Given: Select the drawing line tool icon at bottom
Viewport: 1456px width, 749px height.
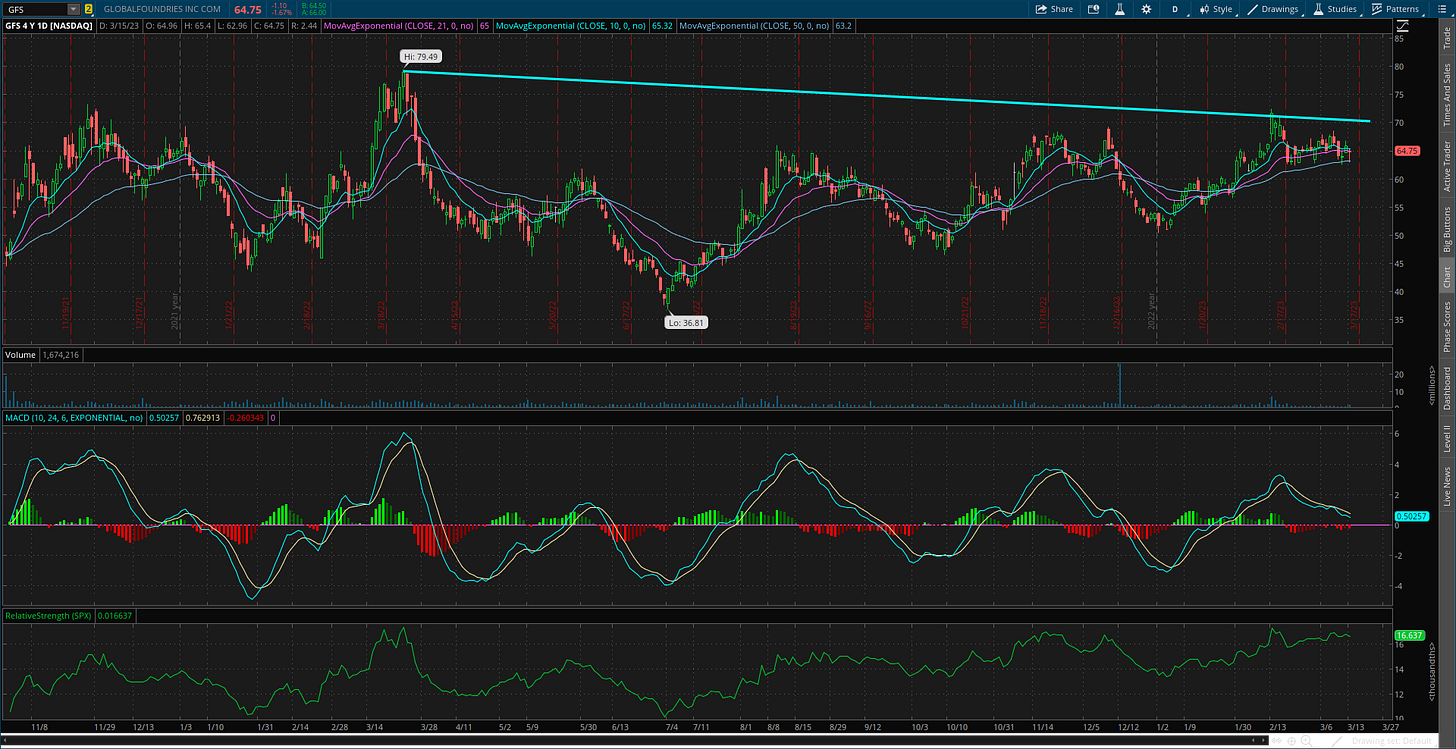Looking at the screenshot, I should click(1339, 742).
